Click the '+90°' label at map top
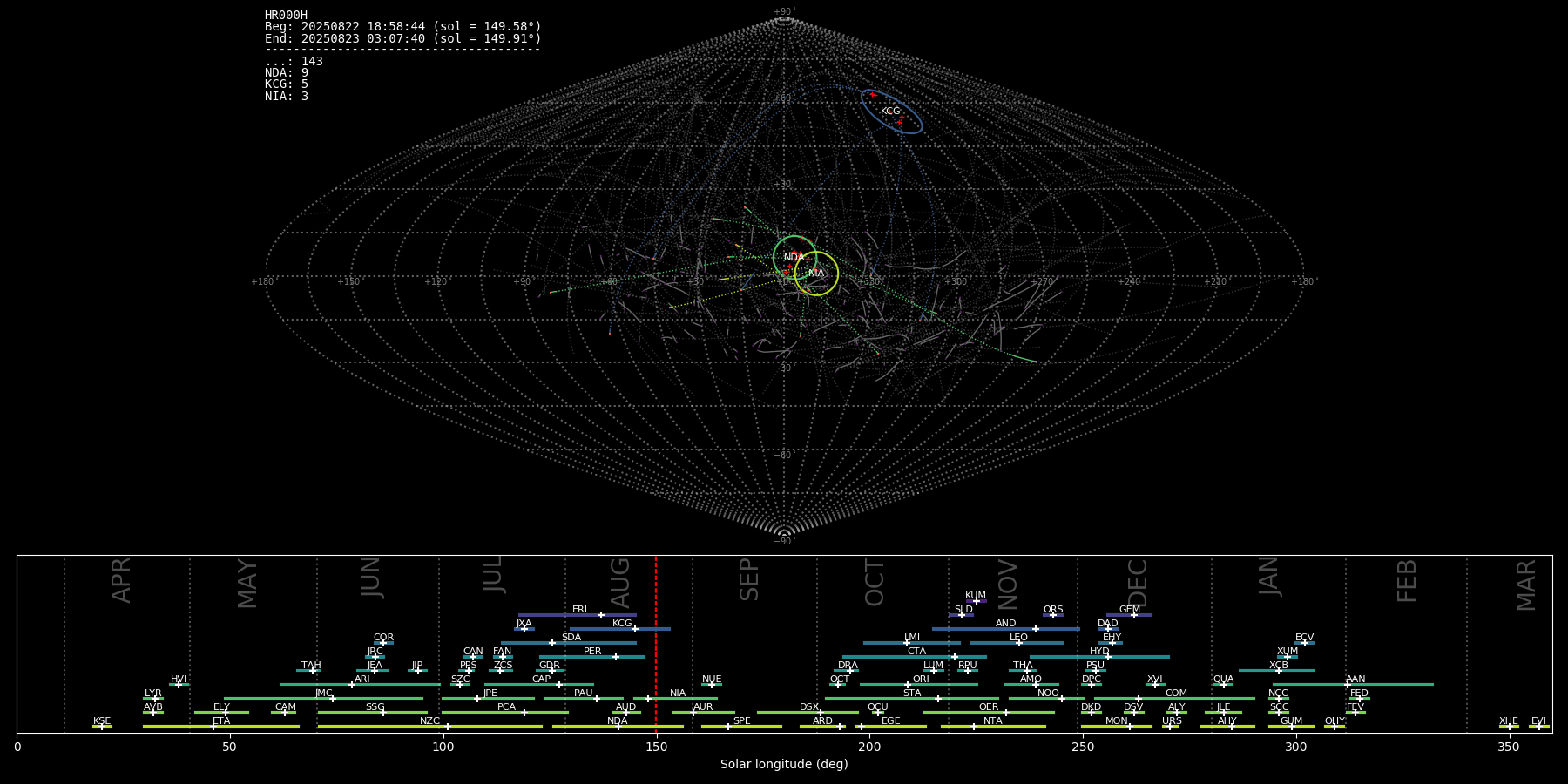 click(784, 12)
